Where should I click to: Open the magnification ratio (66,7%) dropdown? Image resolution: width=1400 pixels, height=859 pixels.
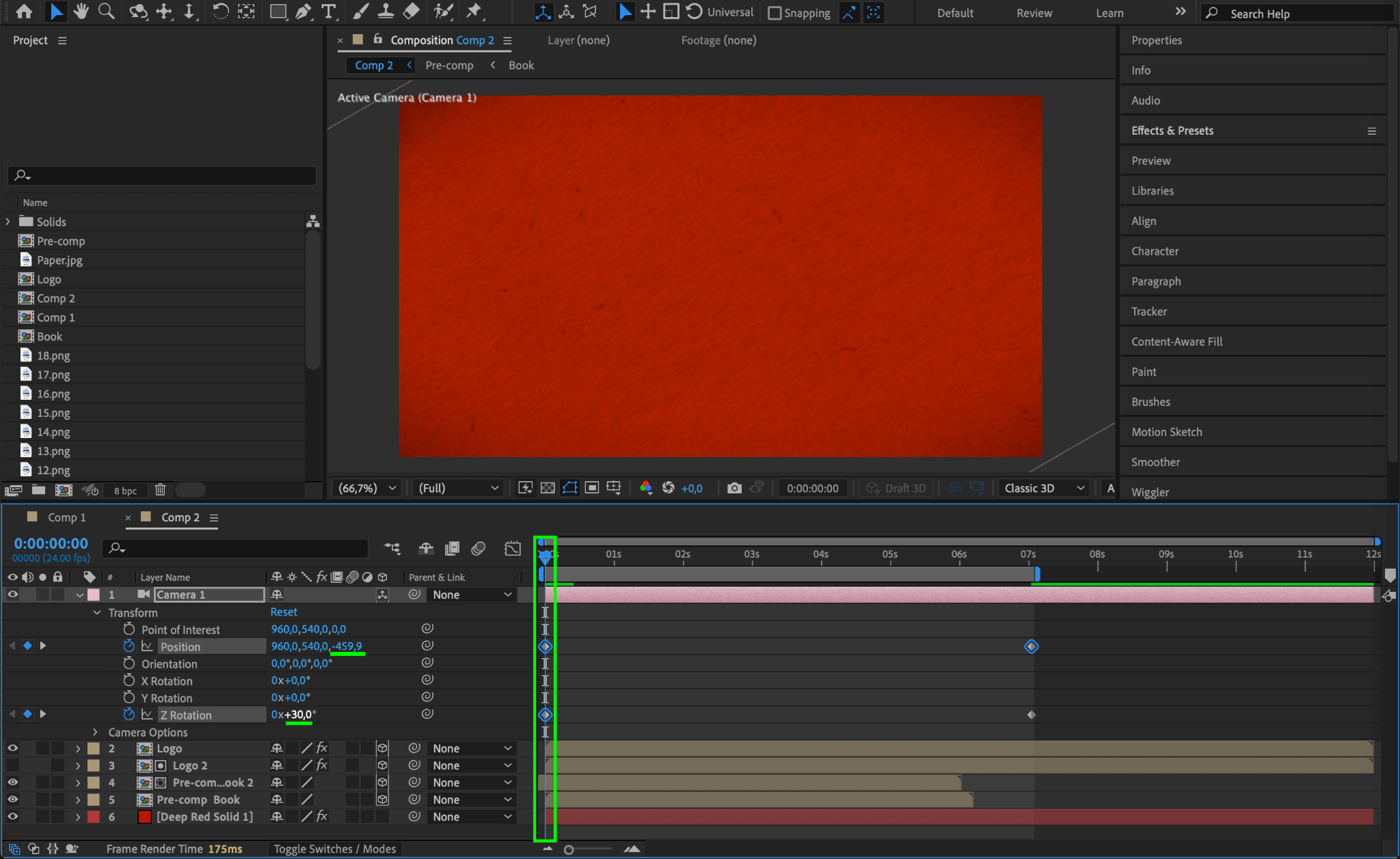coord(368,488)
